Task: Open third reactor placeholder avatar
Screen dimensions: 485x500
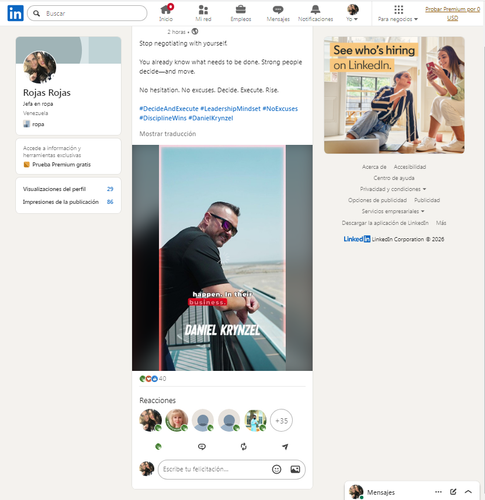Action: (203, 420)
